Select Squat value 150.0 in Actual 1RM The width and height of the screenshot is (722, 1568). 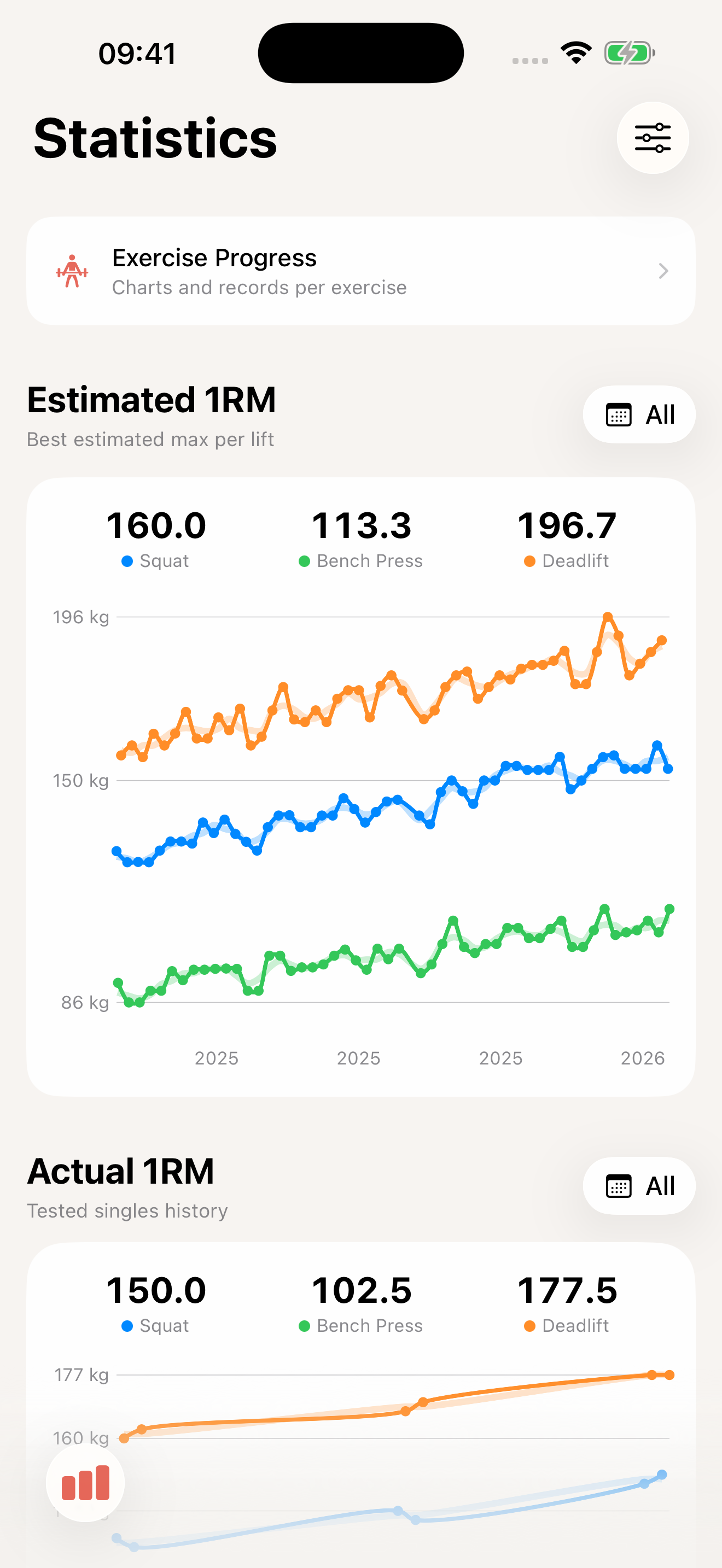pyautogui.click(x=156, y=1290)
